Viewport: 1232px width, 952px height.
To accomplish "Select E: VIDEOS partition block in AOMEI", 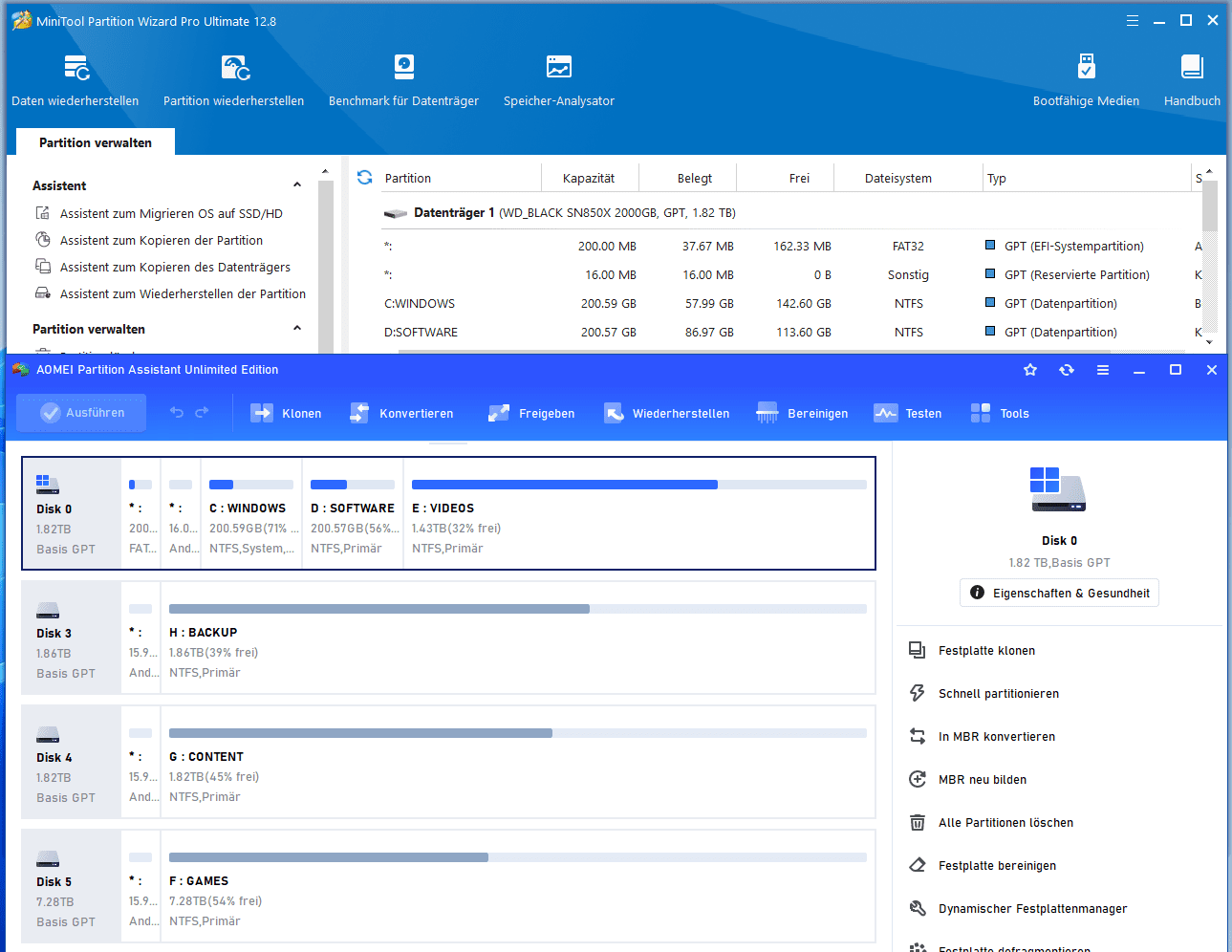I will [x=638, y=513].
